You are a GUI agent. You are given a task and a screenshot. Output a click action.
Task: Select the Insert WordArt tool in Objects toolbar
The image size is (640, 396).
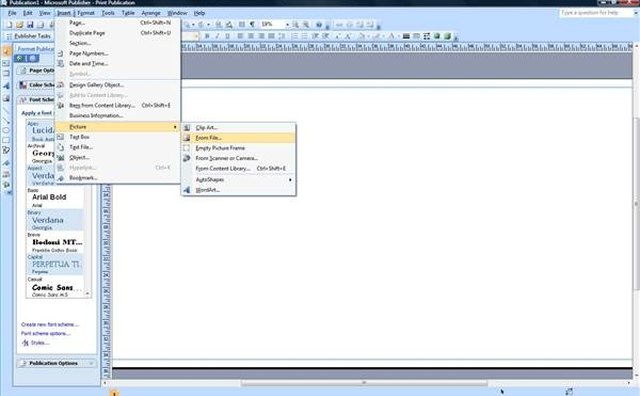pyautogui.click(x=6, y=86)
